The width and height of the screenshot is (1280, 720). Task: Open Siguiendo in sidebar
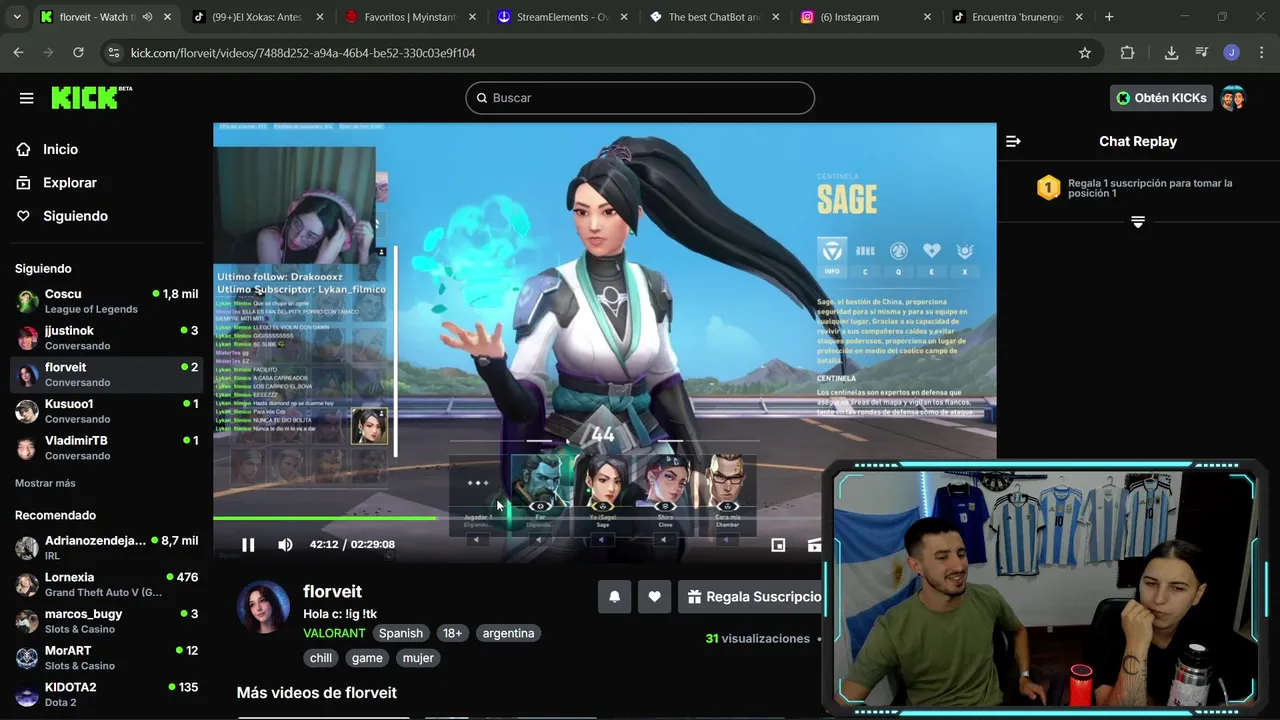[75, 216]
